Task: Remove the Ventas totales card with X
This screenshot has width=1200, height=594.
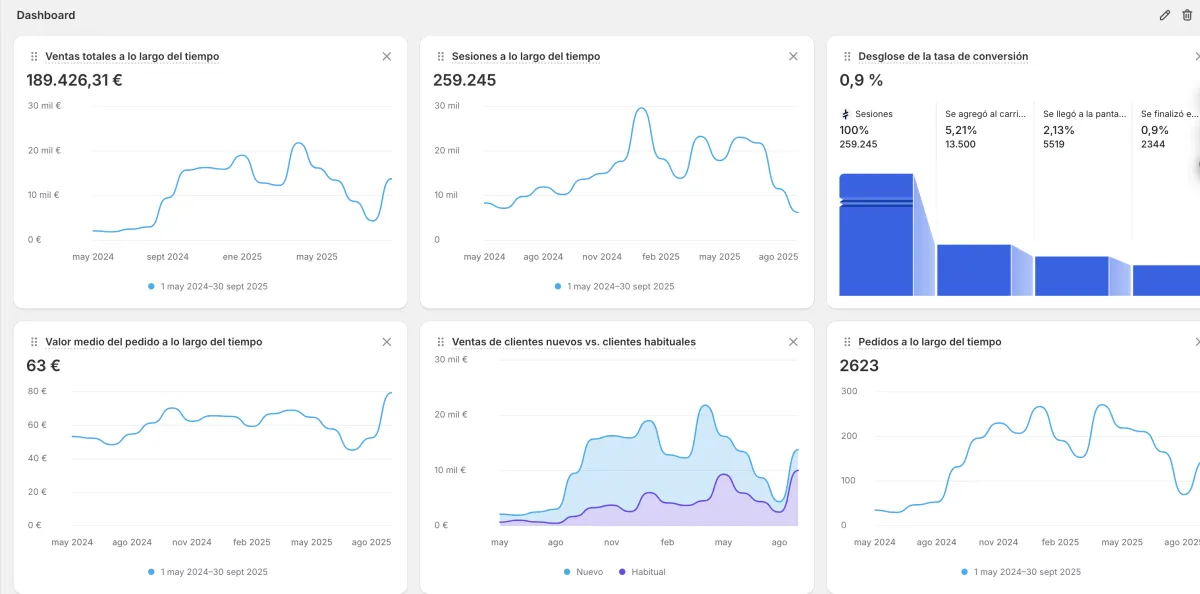Action: click(x=387, y=56)
